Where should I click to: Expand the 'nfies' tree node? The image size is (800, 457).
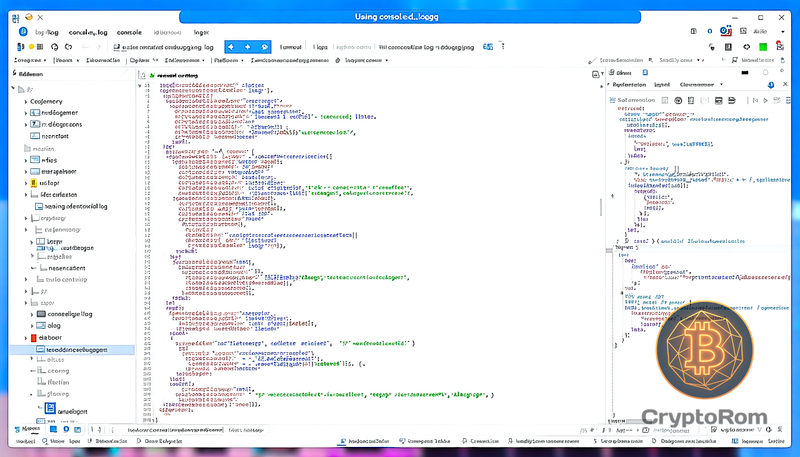[x=26, y=160]
